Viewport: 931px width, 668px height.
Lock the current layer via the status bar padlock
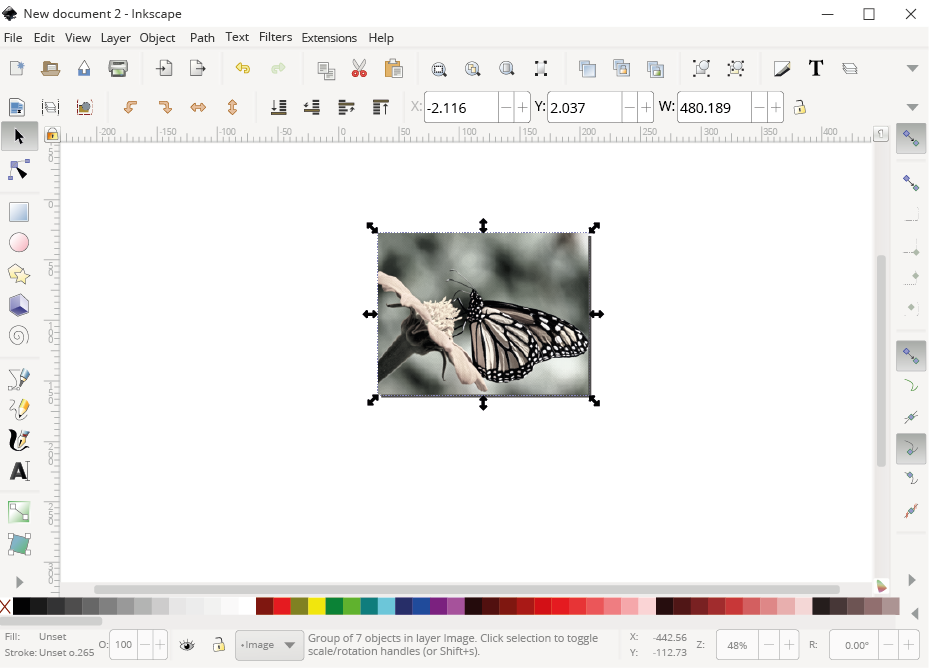pos(218,645)
